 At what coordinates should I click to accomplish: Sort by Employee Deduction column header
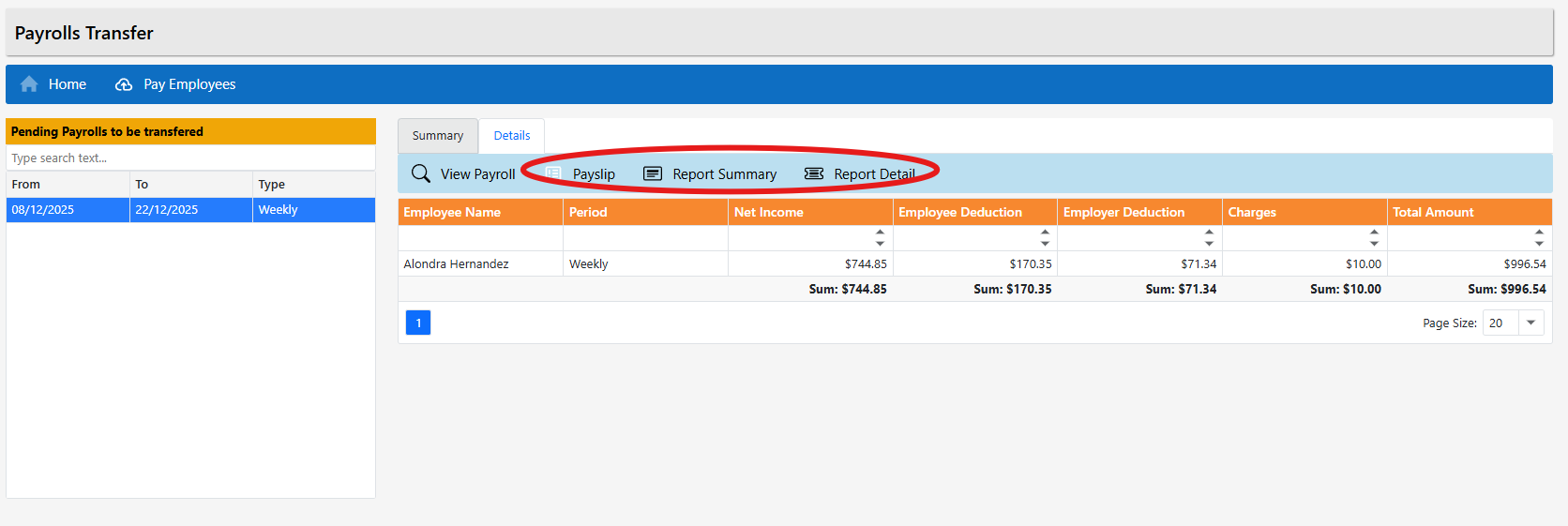975,212
